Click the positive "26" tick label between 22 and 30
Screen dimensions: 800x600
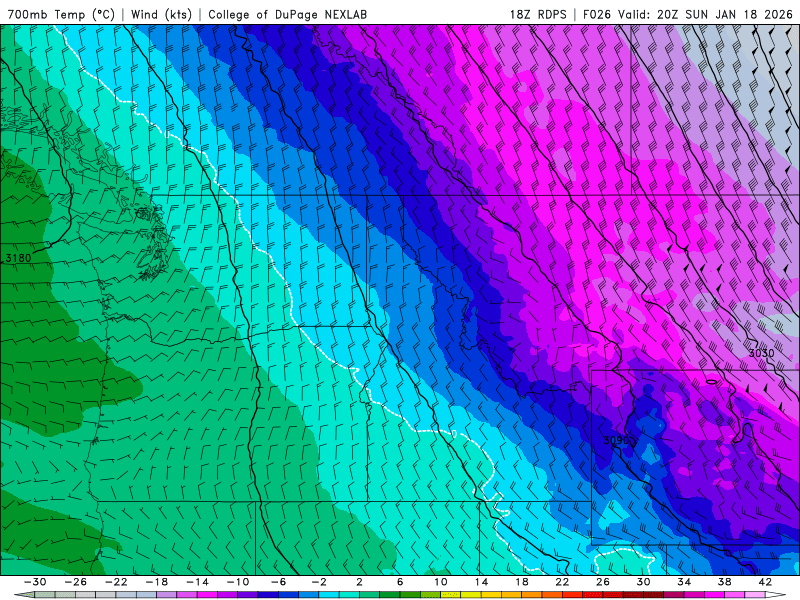coord(603,582)
